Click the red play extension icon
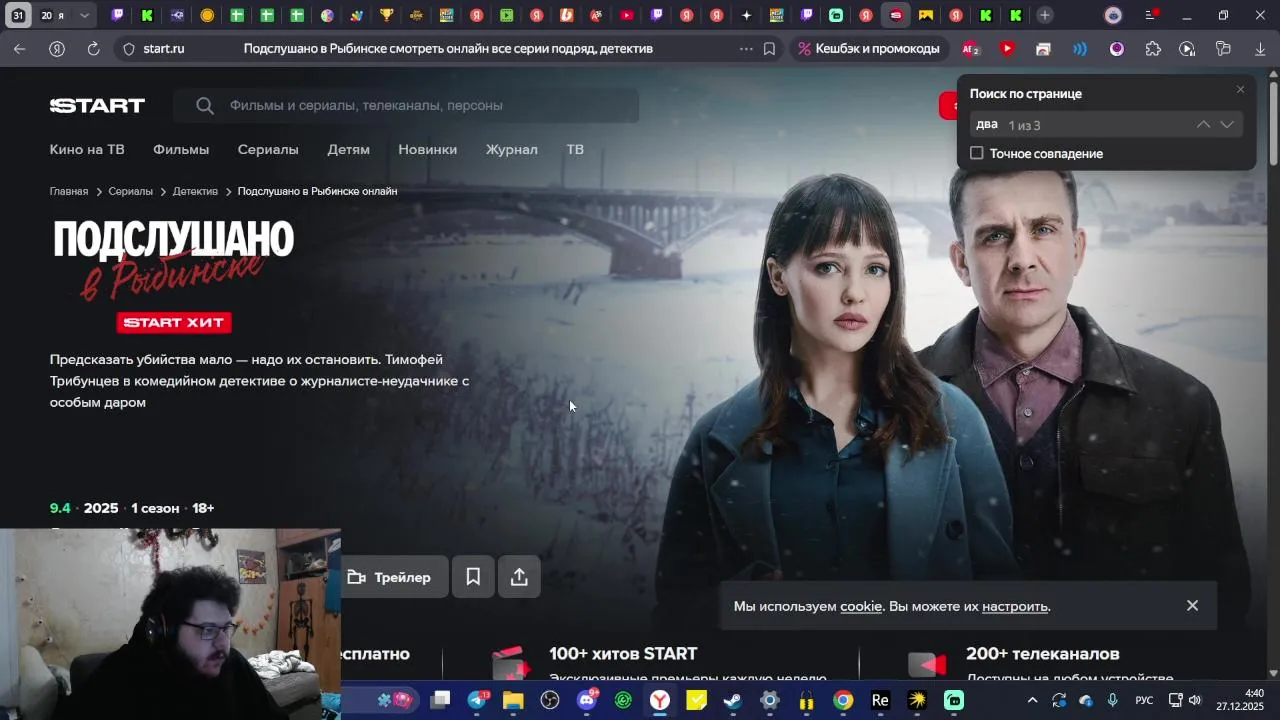 1007,48
